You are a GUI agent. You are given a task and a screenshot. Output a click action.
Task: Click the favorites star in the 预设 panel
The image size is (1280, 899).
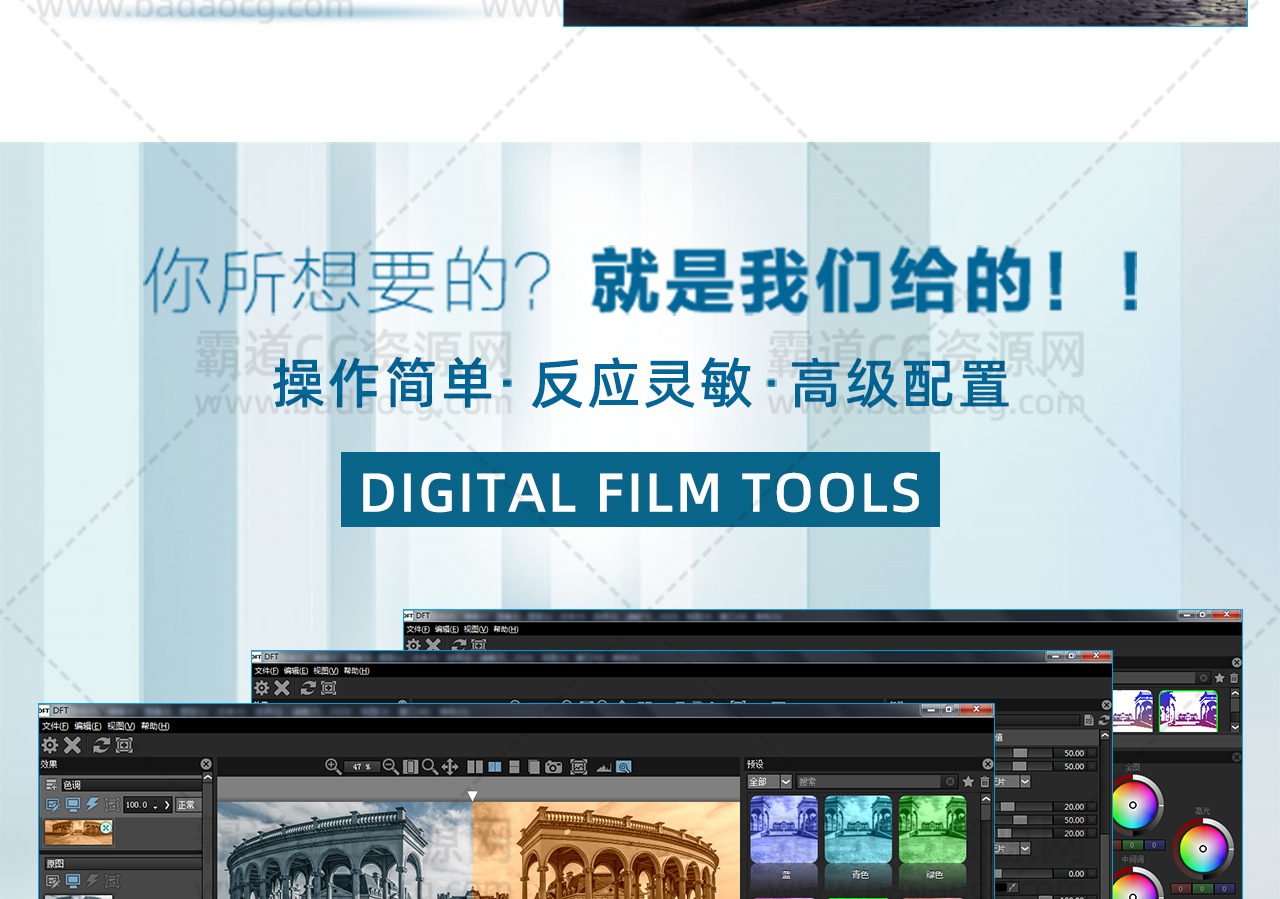968,782
